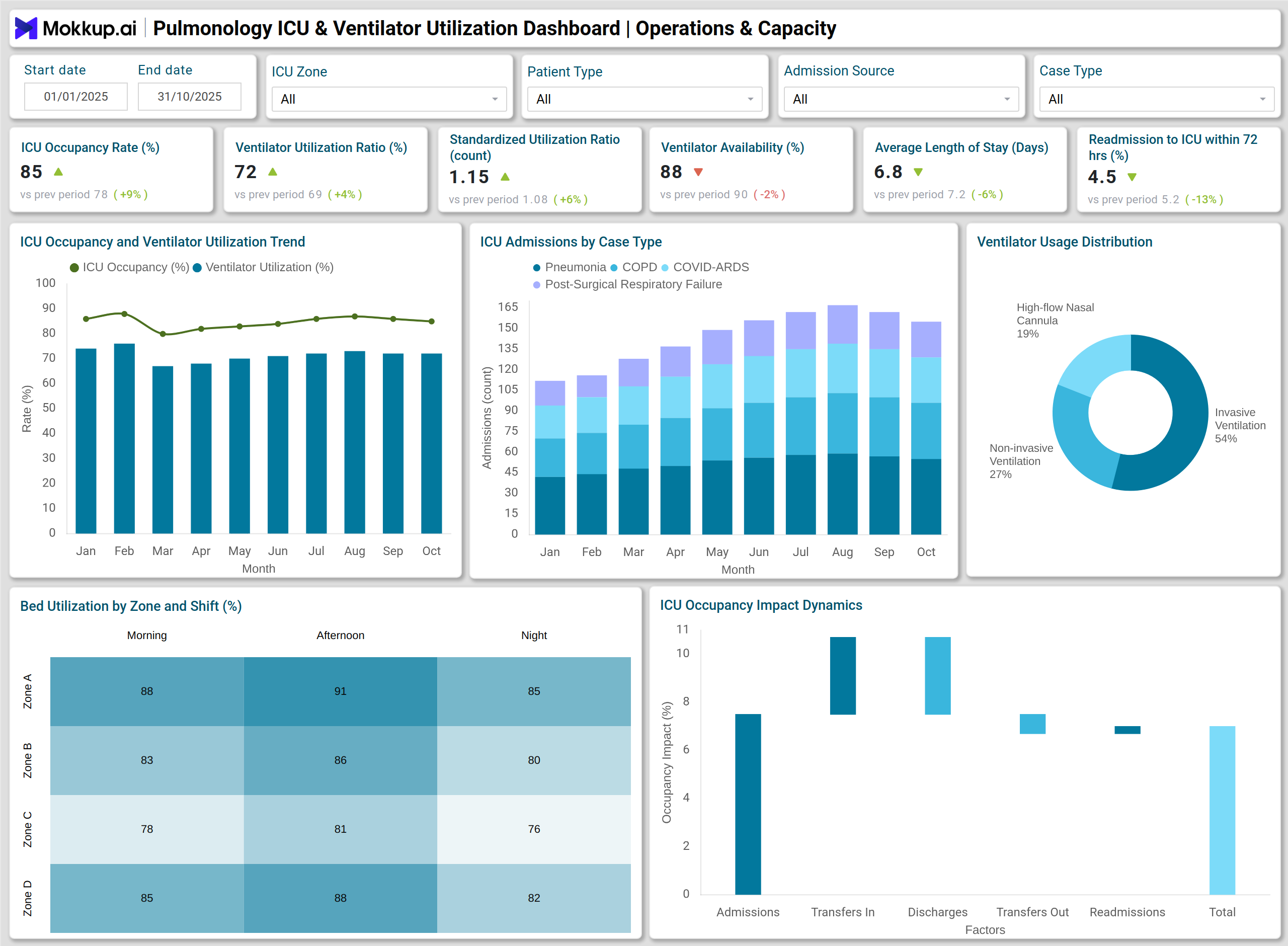
Task: Click the Zone A Afternoon cell showing 91
Action: (x=340, y=691)
